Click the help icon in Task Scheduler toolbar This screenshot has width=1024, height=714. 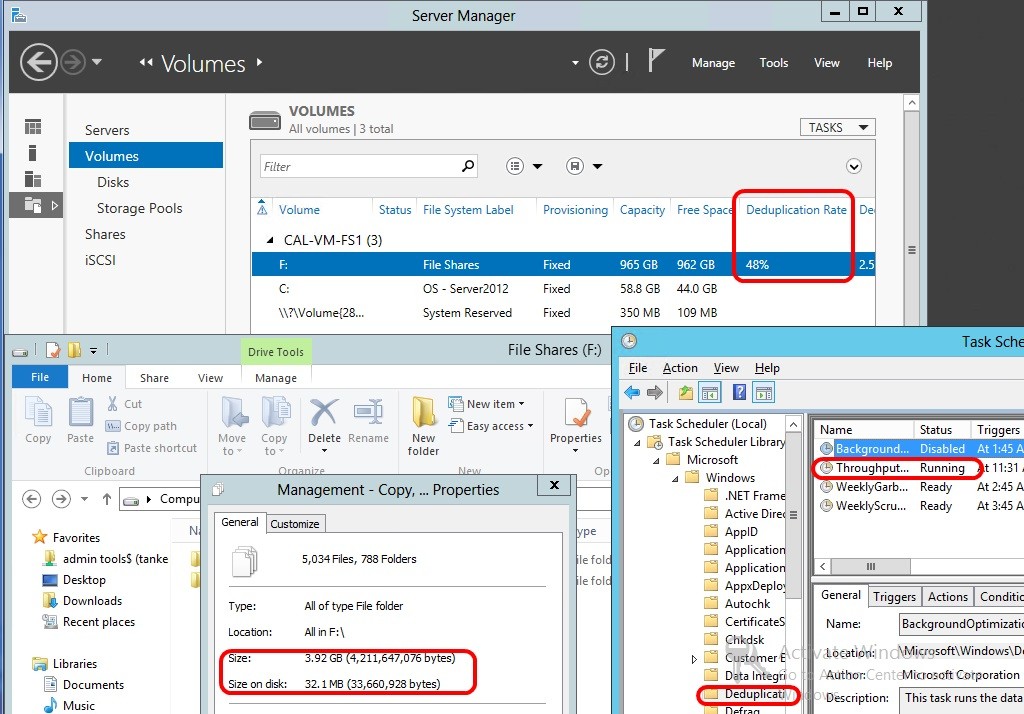[x=739, y=393]
